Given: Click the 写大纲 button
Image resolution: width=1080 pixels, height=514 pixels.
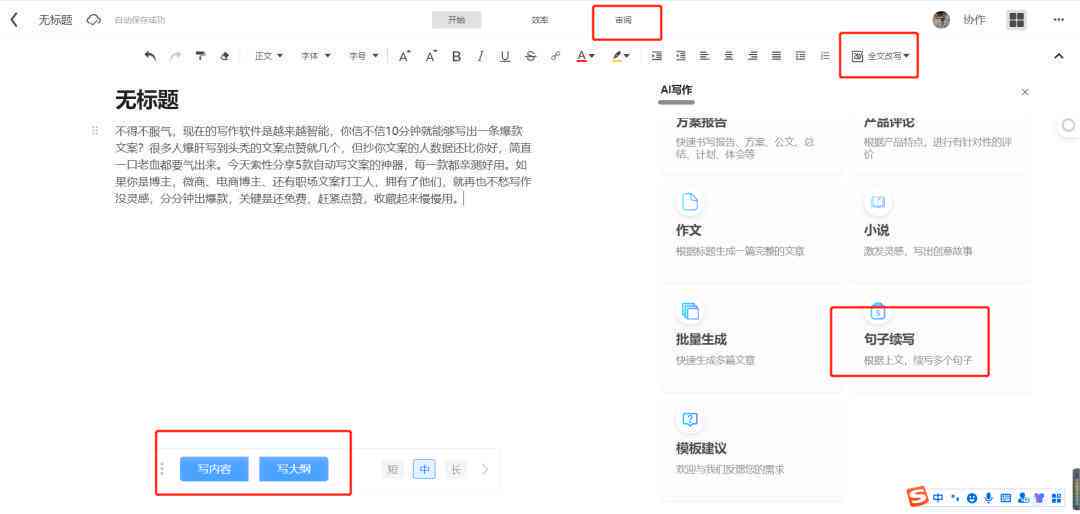Looking at the screenshot, I should click(x=293, y=469).
